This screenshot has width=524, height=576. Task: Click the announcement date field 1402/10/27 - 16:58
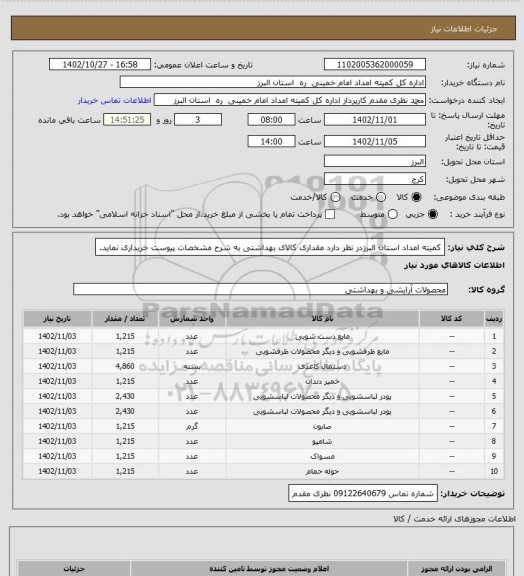coord(100,64)
